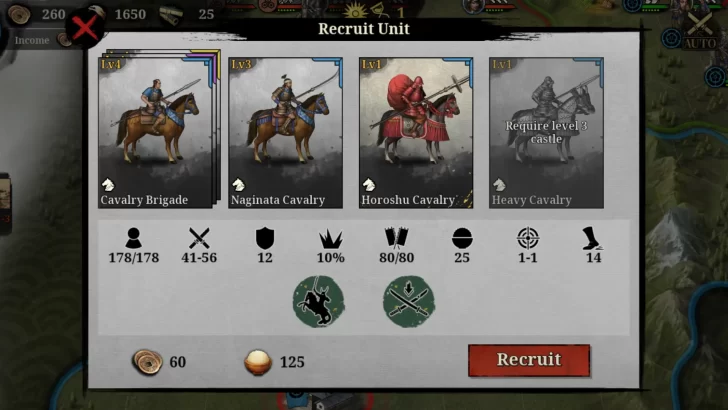Tap the helmet armor stat icon showing 25
This screenshot has width=728, height=410.
point(462,239)
